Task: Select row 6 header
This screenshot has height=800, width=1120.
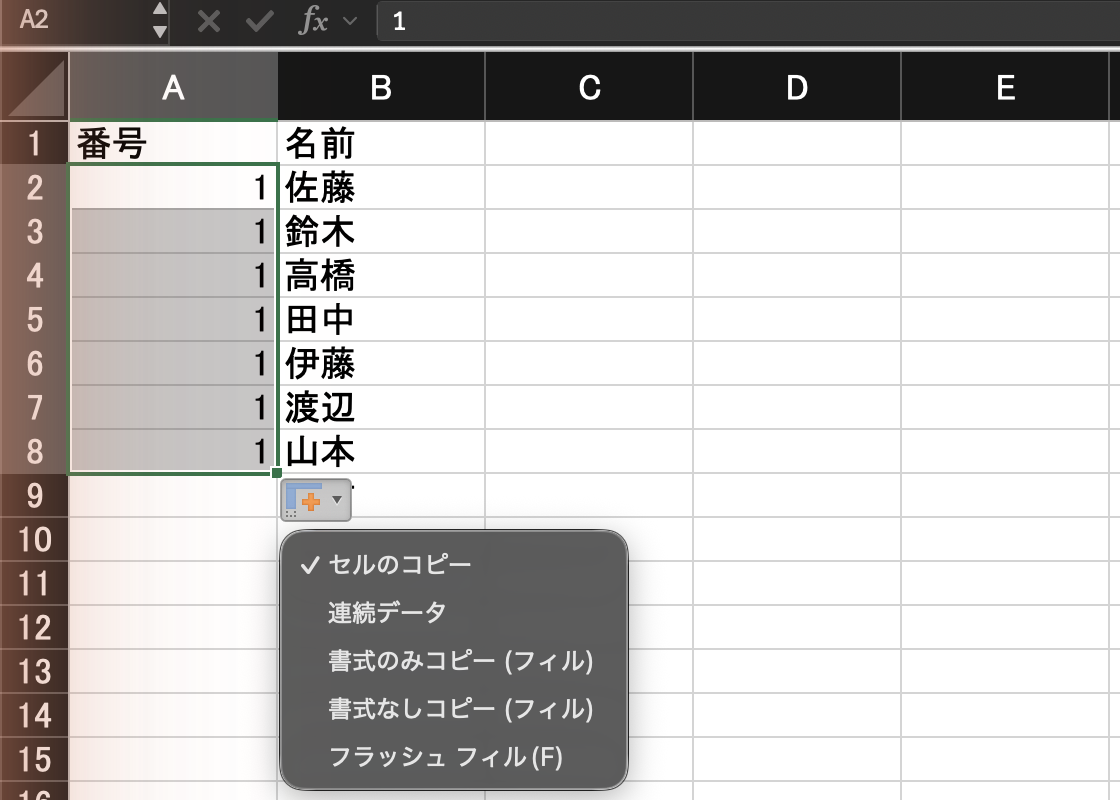Action: 34,364
